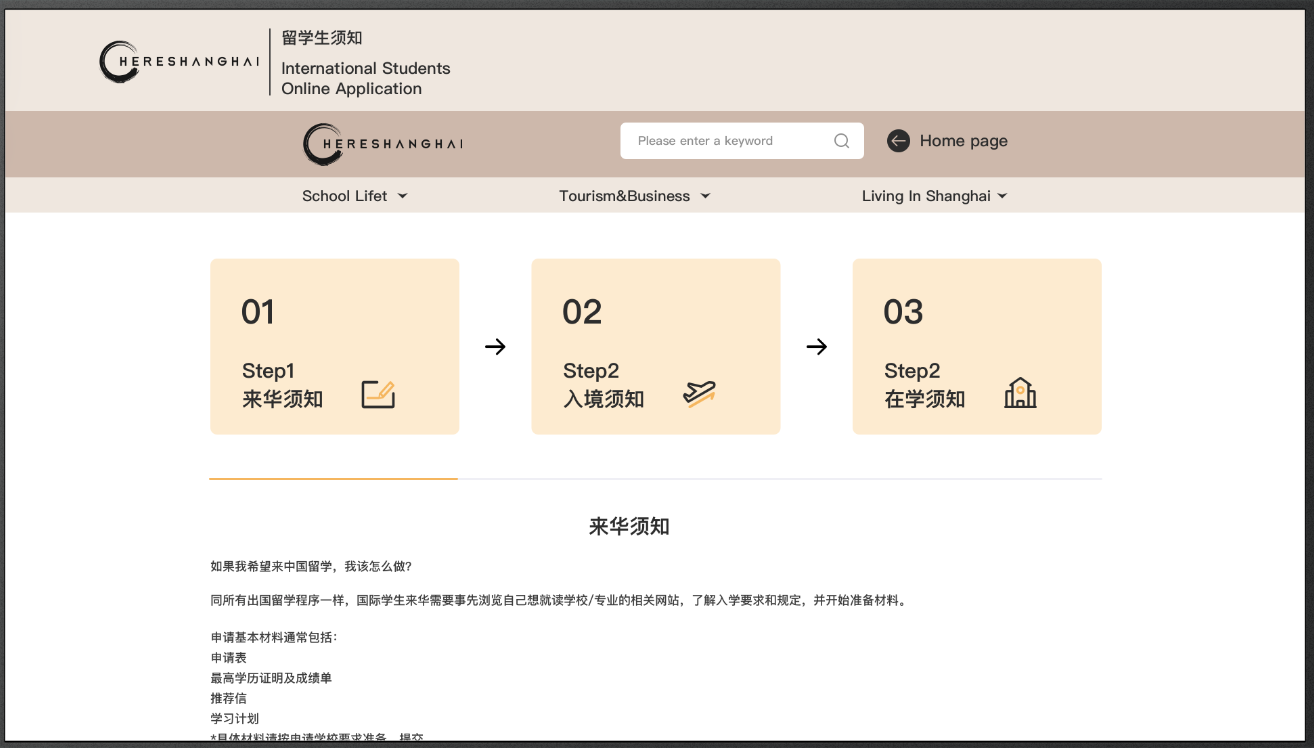
Task: Click the keyword search input field
Action: click(725, 141)
